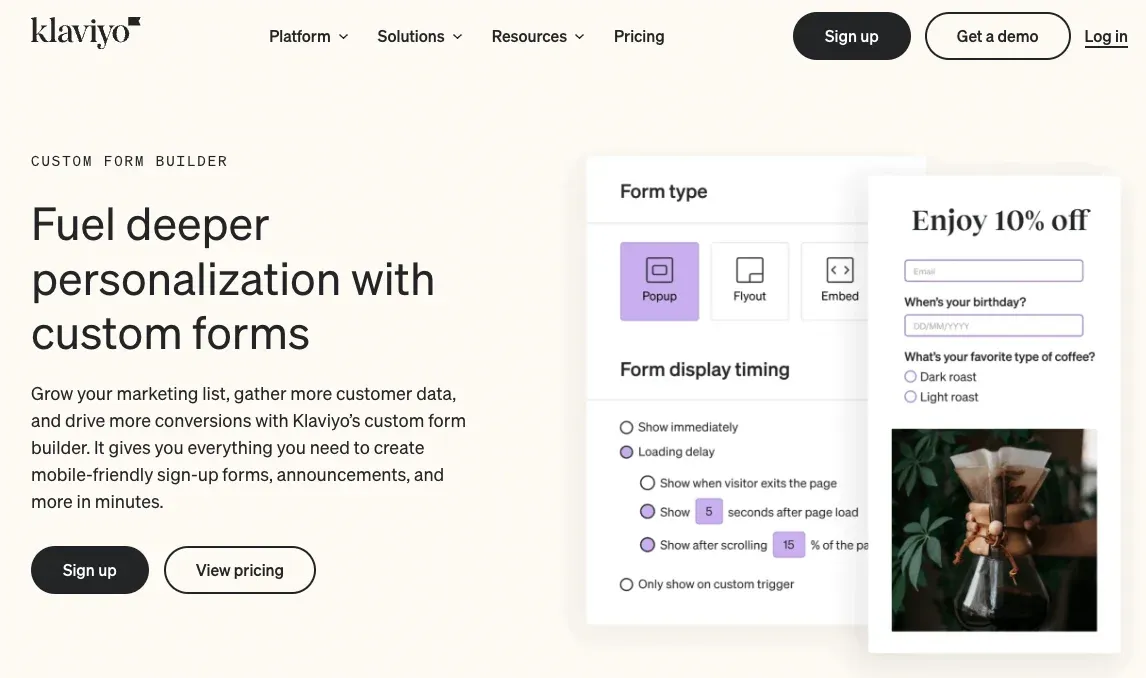Click the When's your birthday? label

[965, 302]
